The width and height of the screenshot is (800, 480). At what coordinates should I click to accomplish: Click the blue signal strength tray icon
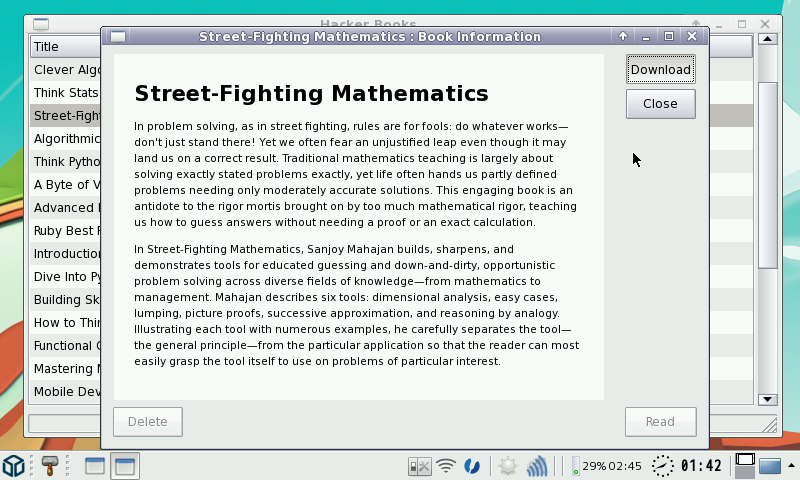click(537, 466)
